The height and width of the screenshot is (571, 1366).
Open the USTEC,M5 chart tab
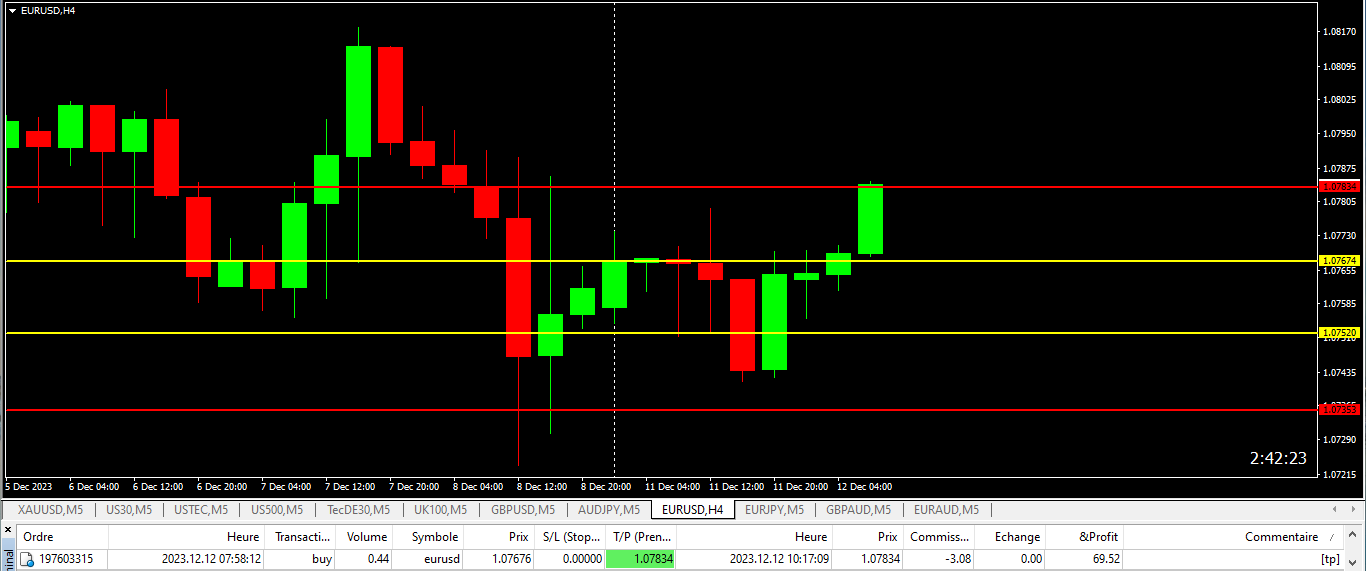pyautogui.click(x=200, y=510)
